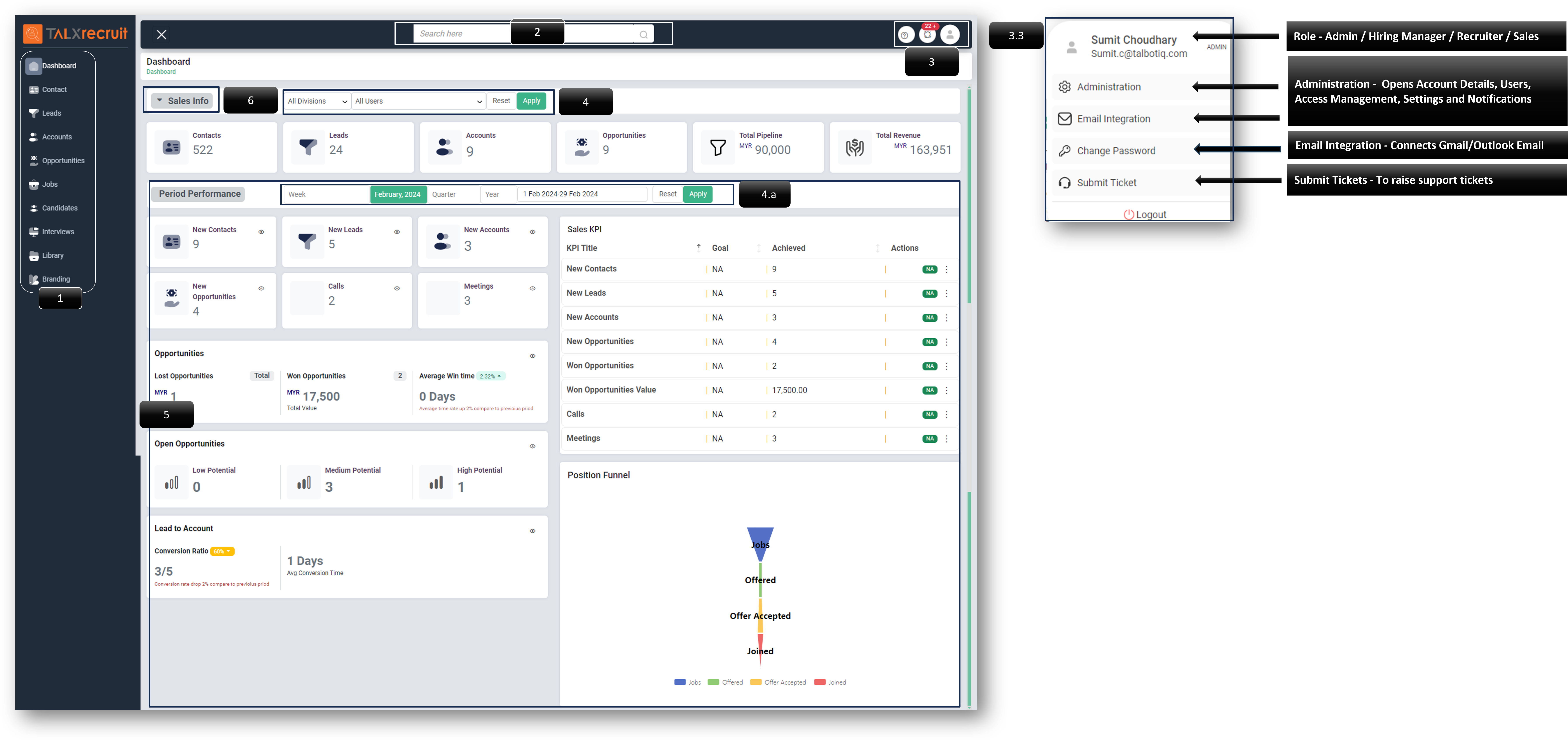The image size is (1568, 741).
Task: Open actions menu for Won Opportunities Value
Action: pos(946,390)
